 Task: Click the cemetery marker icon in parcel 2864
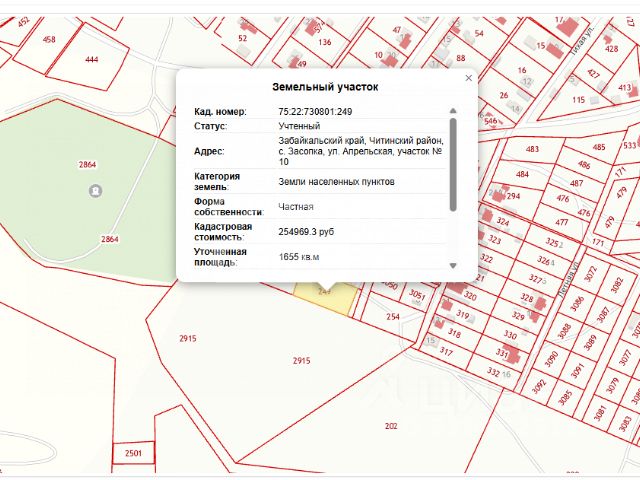(x=96, y=191)
